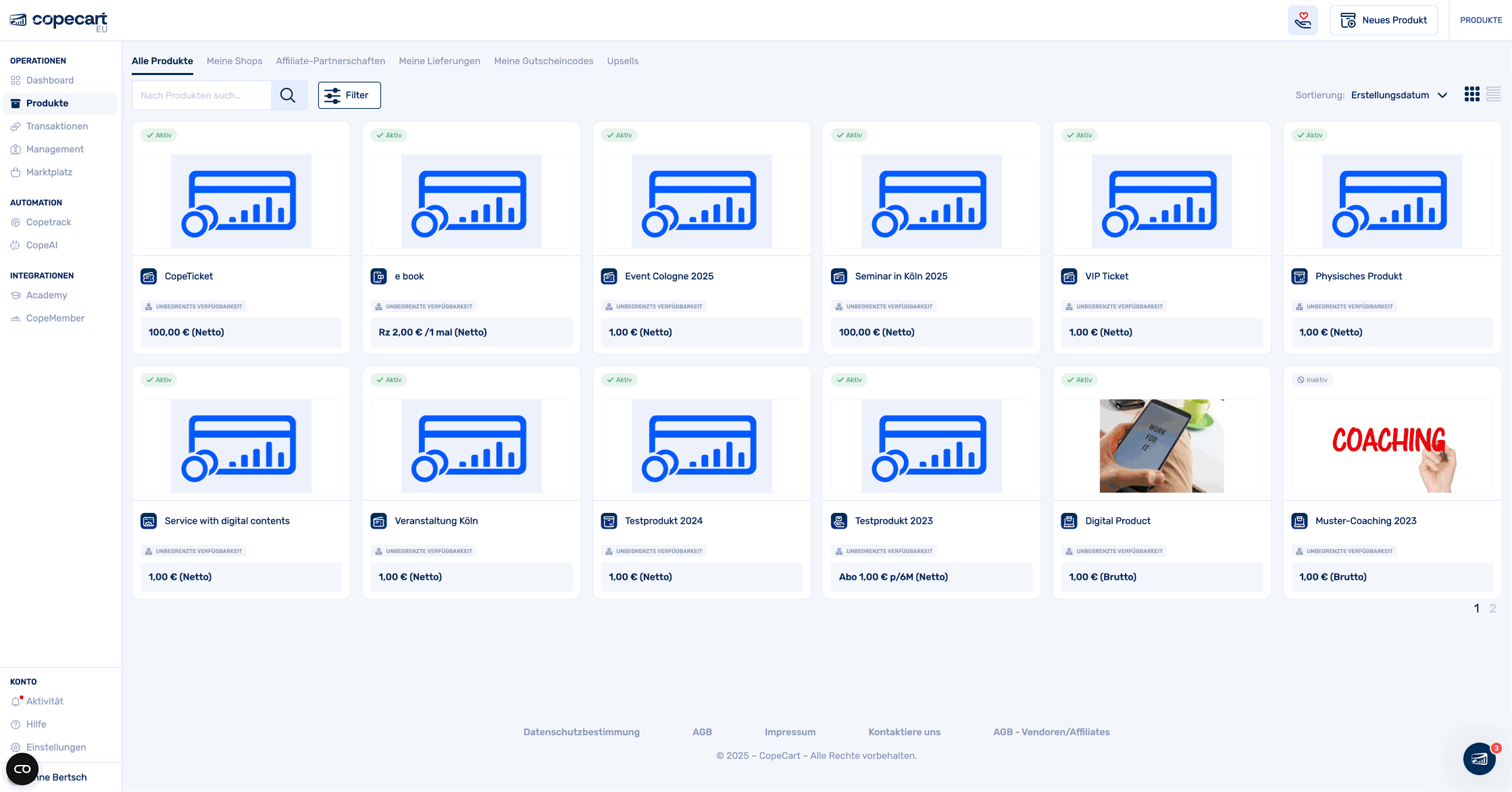Switch to list view layout icon
Image resolution: width=1512 pixels, height=792 pixels.
[x=1493, y=95]
